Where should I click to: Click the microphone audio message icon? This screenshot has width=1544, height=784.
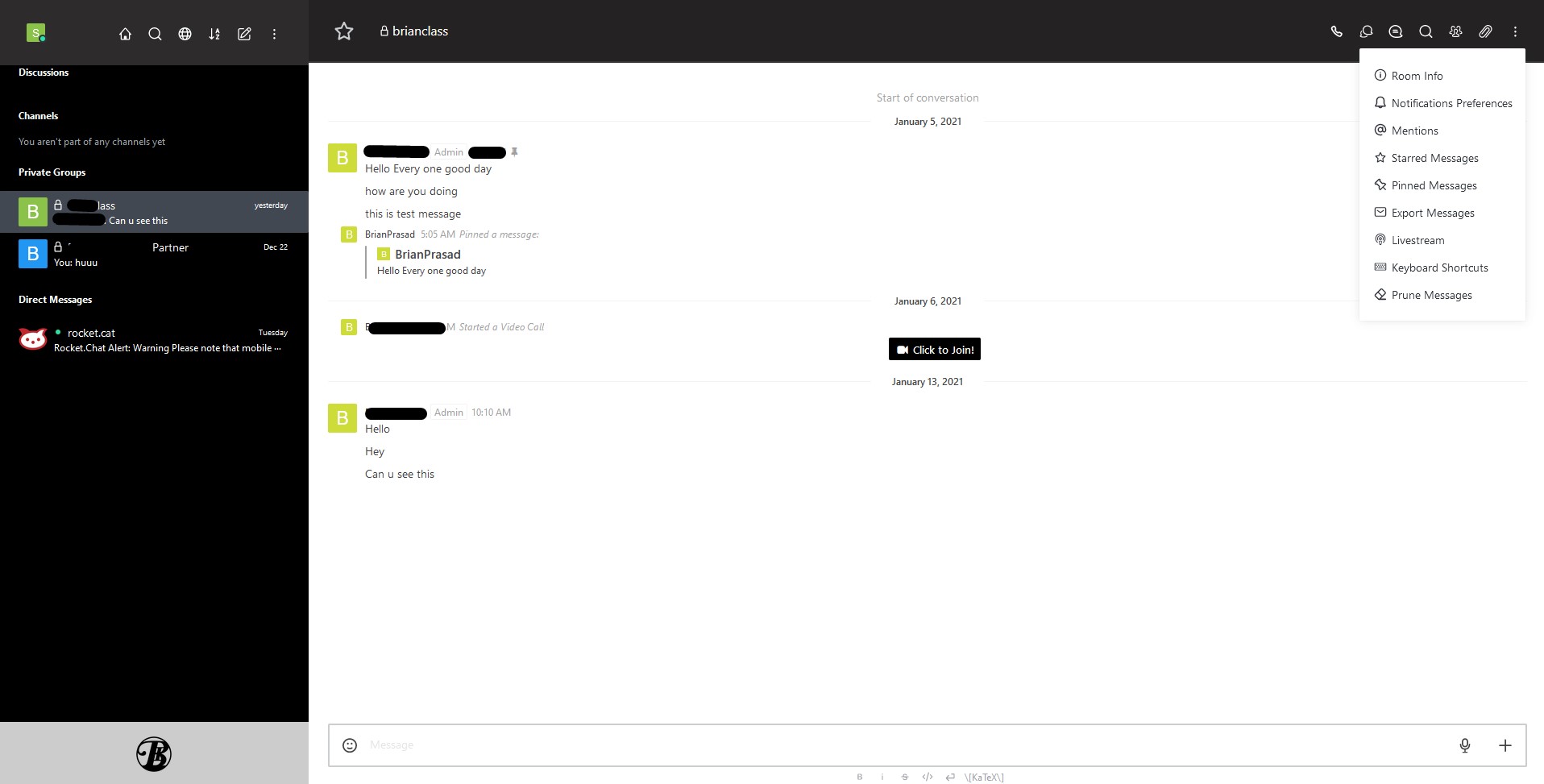tap(1465, 745)
